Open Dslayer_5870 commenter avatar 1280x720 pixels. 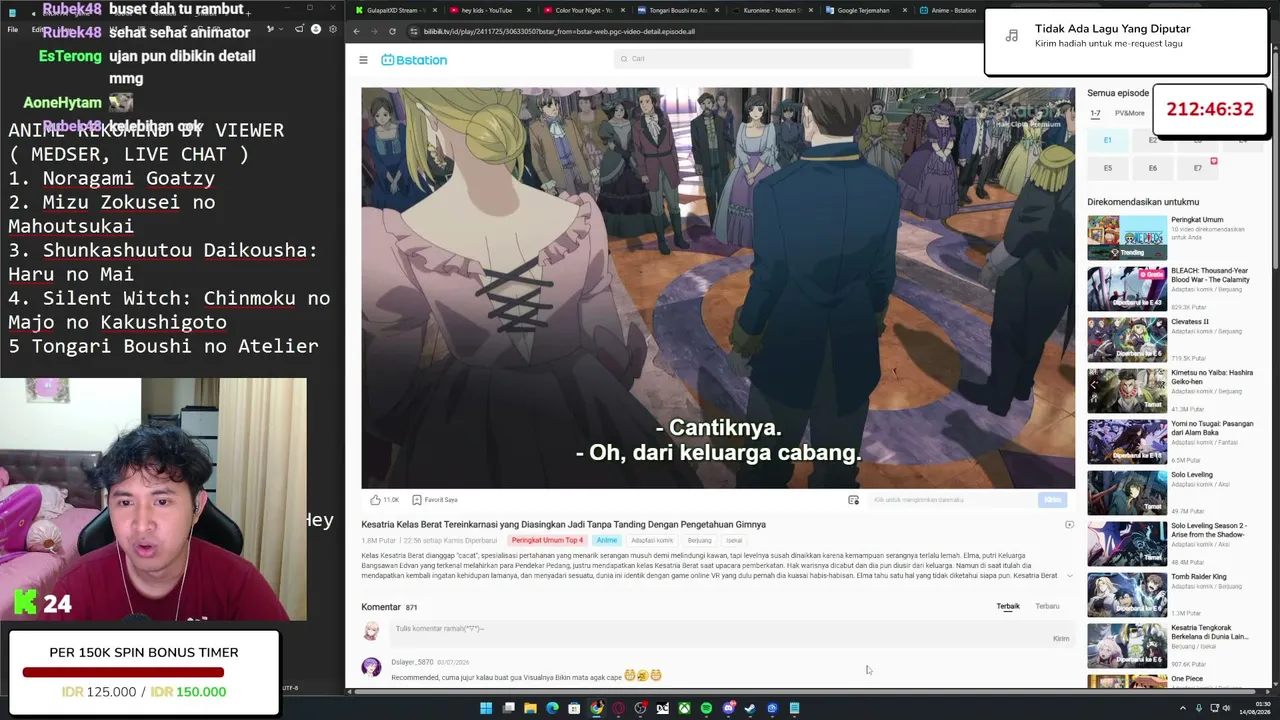371,667
